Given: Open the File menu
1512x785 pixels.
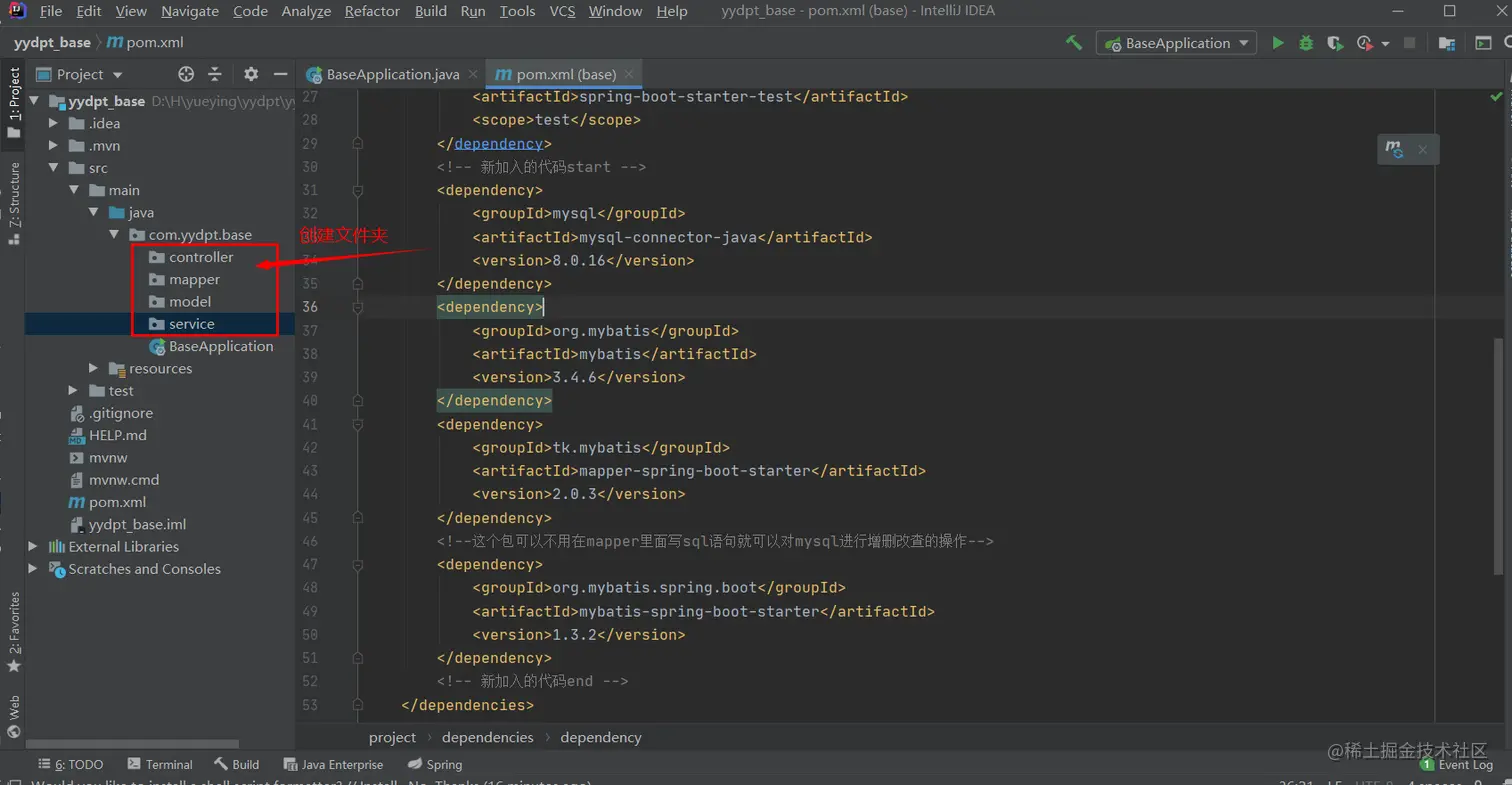Looking at the screenshot, I should click(x=51, y=11).
